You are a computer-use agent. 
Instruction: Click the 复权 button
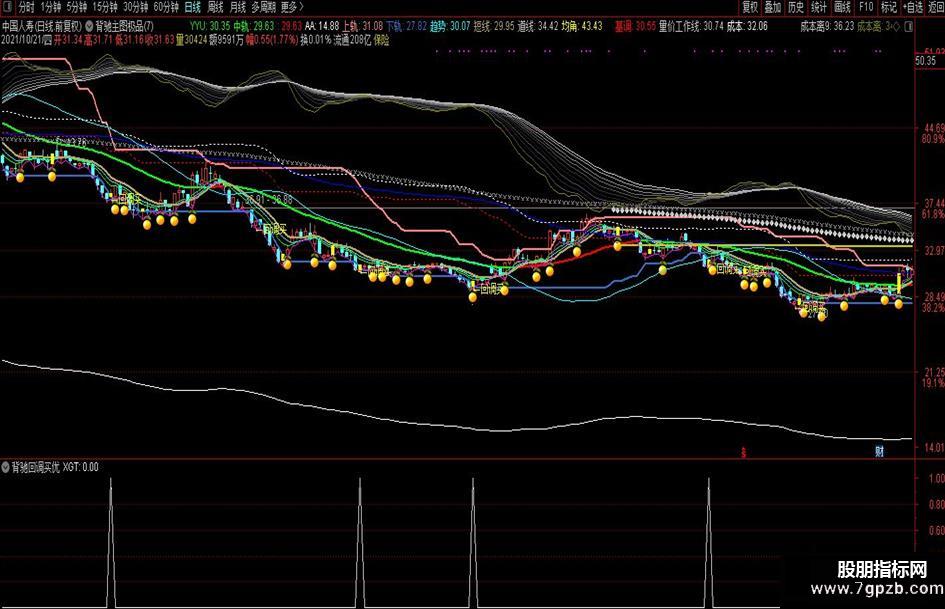tap(750, 7)
